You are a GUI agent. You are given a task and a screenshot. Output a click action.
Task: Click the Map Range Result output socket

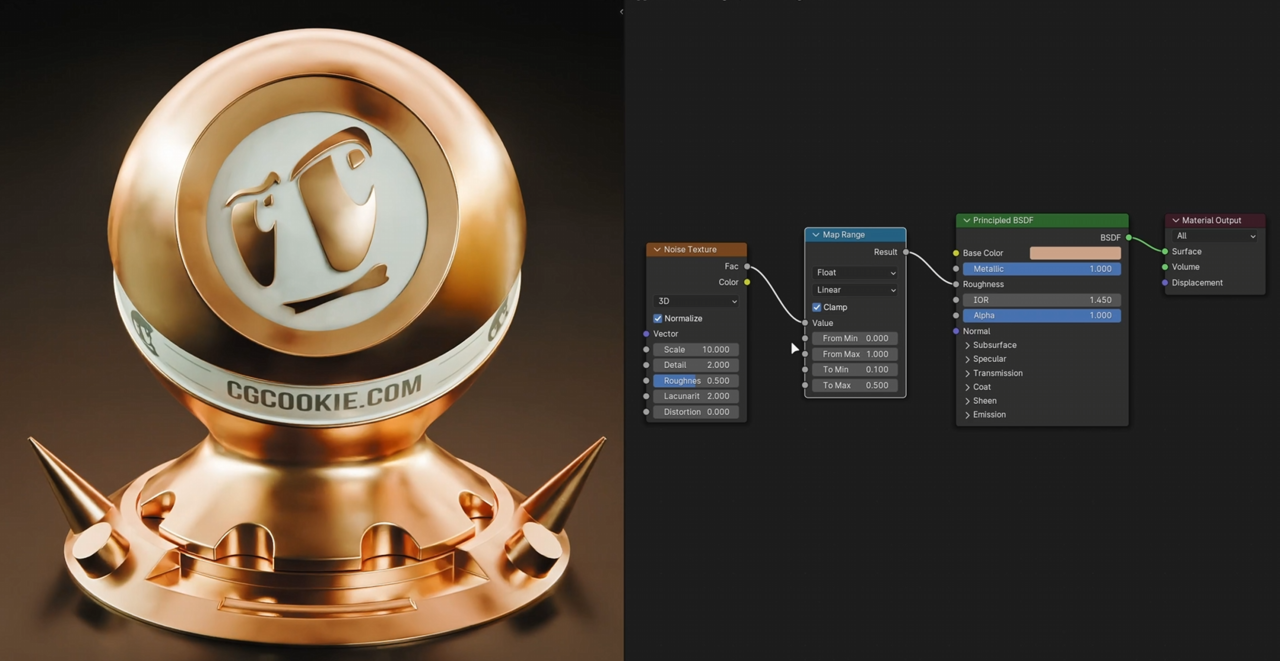click(x=905, y=252)
